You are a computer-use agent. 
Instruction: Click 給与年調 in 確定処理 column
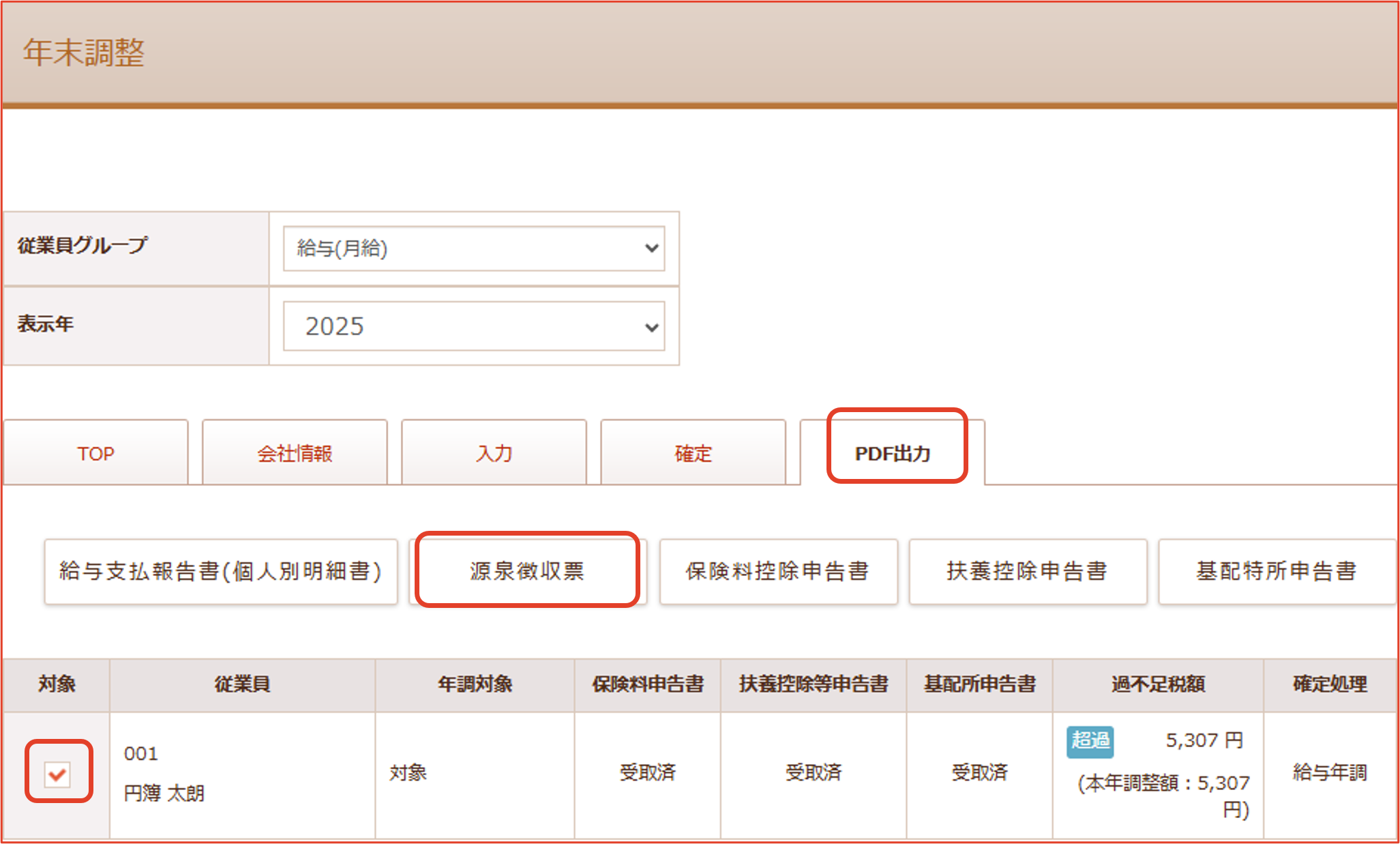click(1330, 772)
